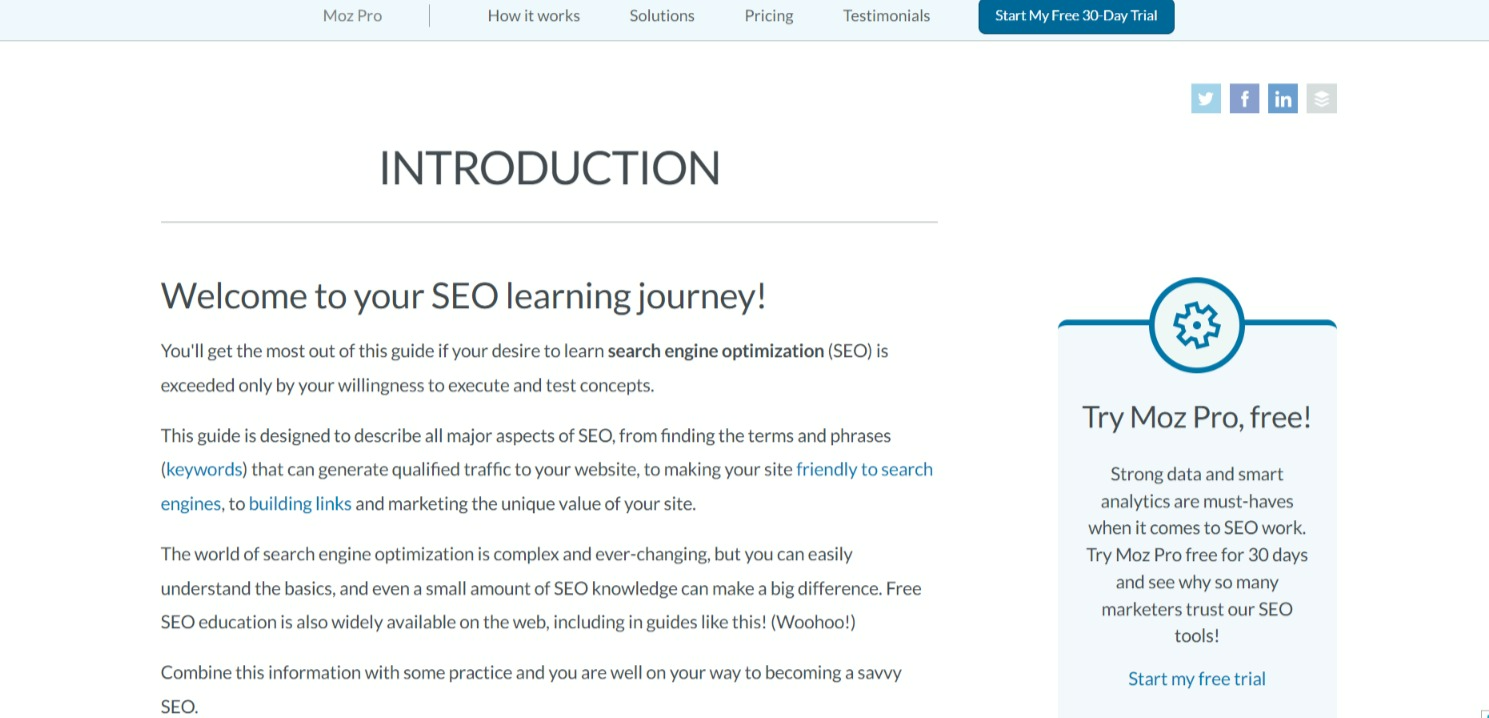Share the page via Buffer icon

1321,98
